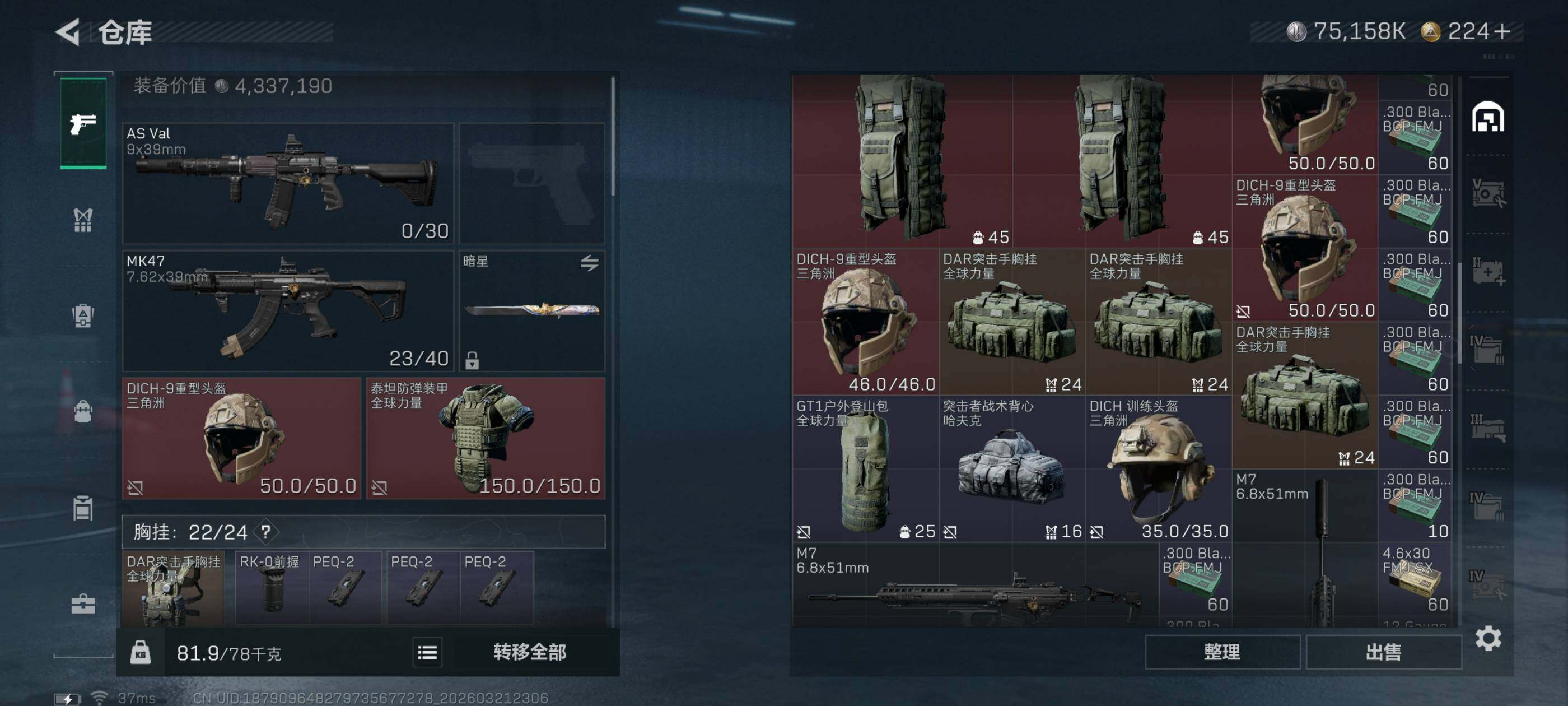This screenshot has width=1568, height=706.
Task: Open the list view icon beside 转移全部
Action: pos(427,653)
